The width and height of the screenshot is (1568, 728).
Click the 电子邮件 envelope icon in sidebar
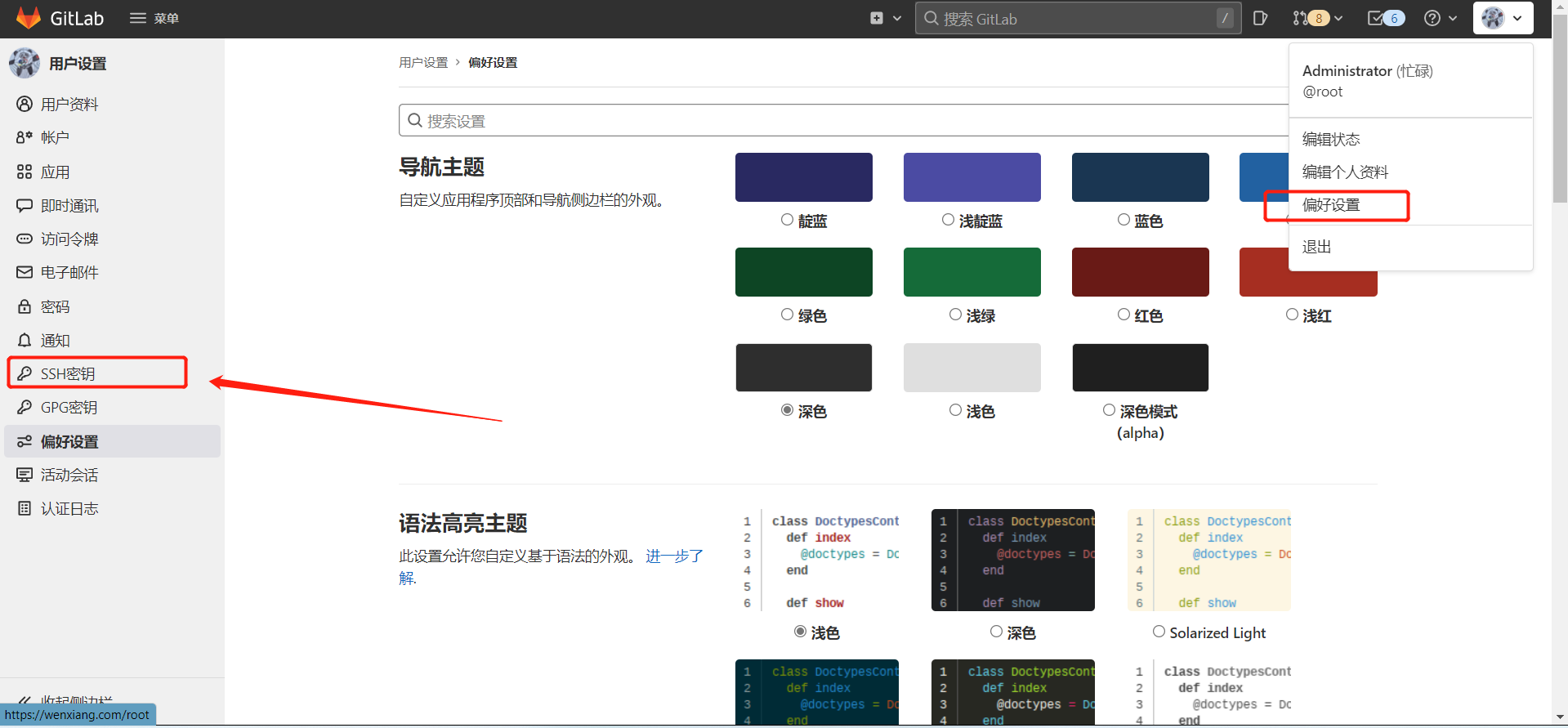(x=25, y=272)
